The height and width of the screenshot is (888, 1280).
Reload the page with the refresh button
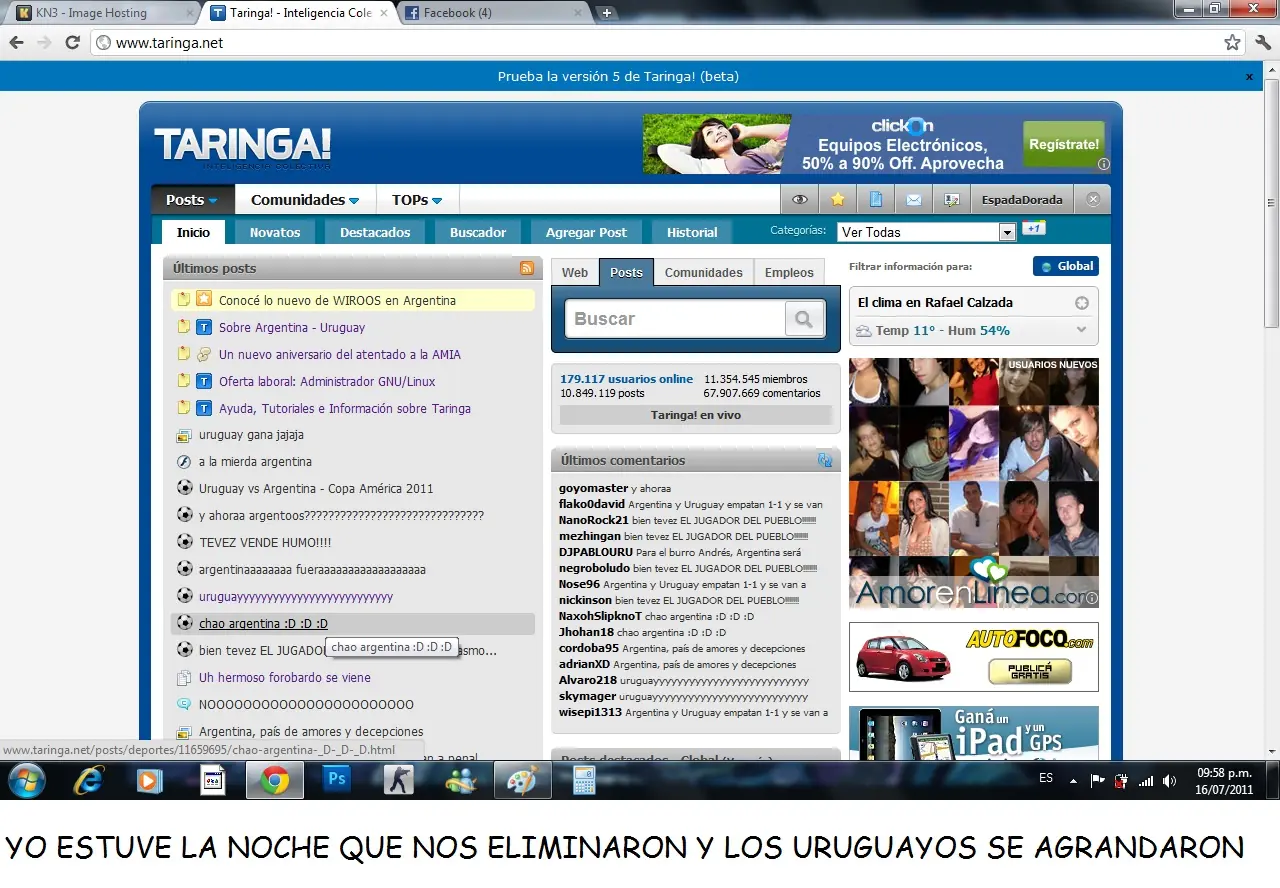[x=72, y=42]
